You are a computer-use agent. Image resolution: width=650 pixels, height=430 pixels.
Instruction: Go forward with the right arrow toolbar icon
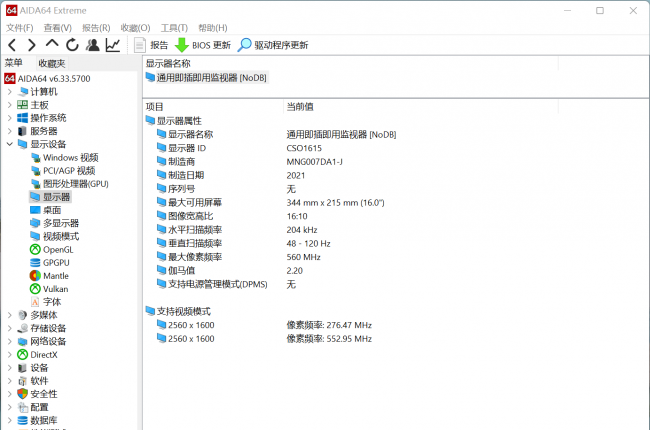tap(32, 45)
